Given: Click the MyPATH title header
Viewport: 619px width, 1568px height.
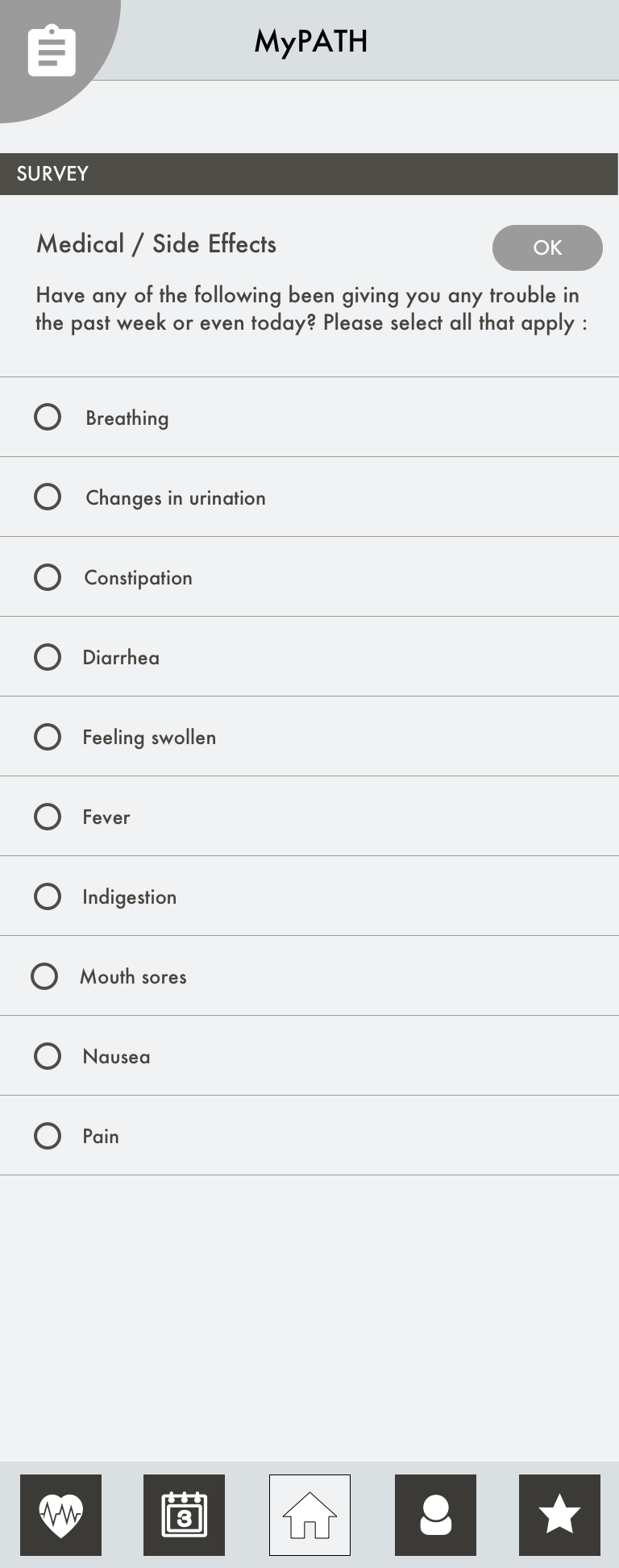Looking at the screenshot, I should tap(311, 42).
